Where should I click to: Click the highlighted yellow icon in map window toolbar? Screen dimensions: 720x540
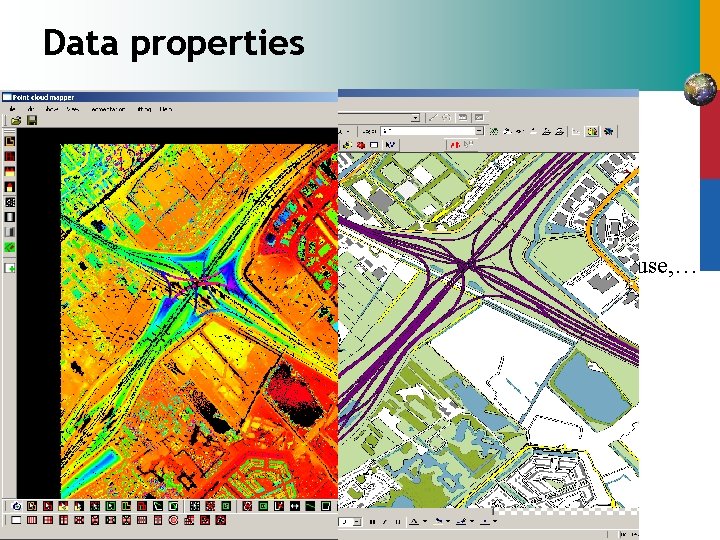(x=592, y=131)
